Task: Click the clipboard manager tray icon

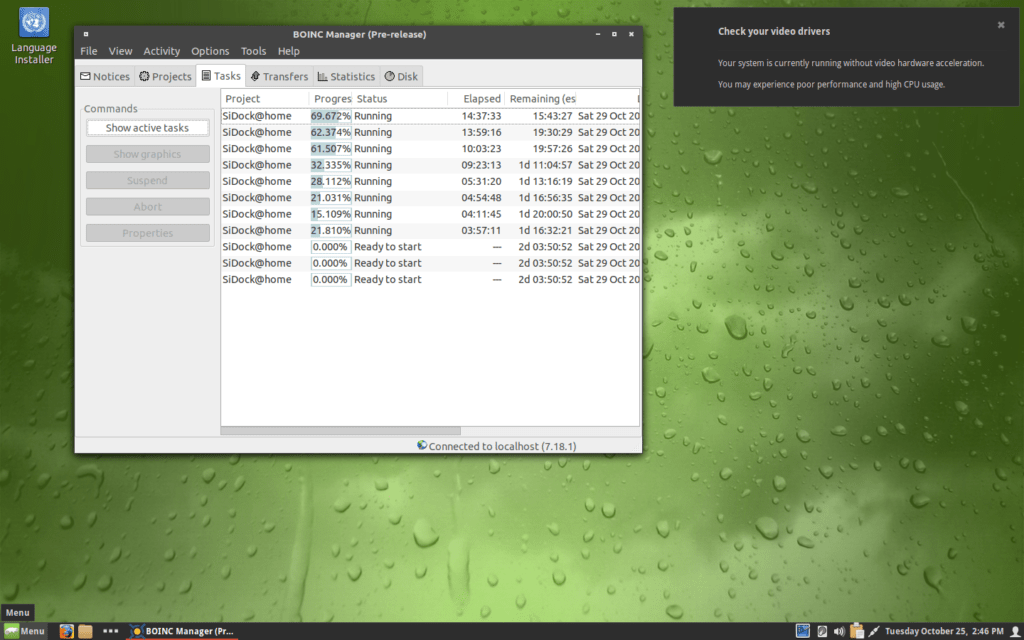Action: coord(857,631)
